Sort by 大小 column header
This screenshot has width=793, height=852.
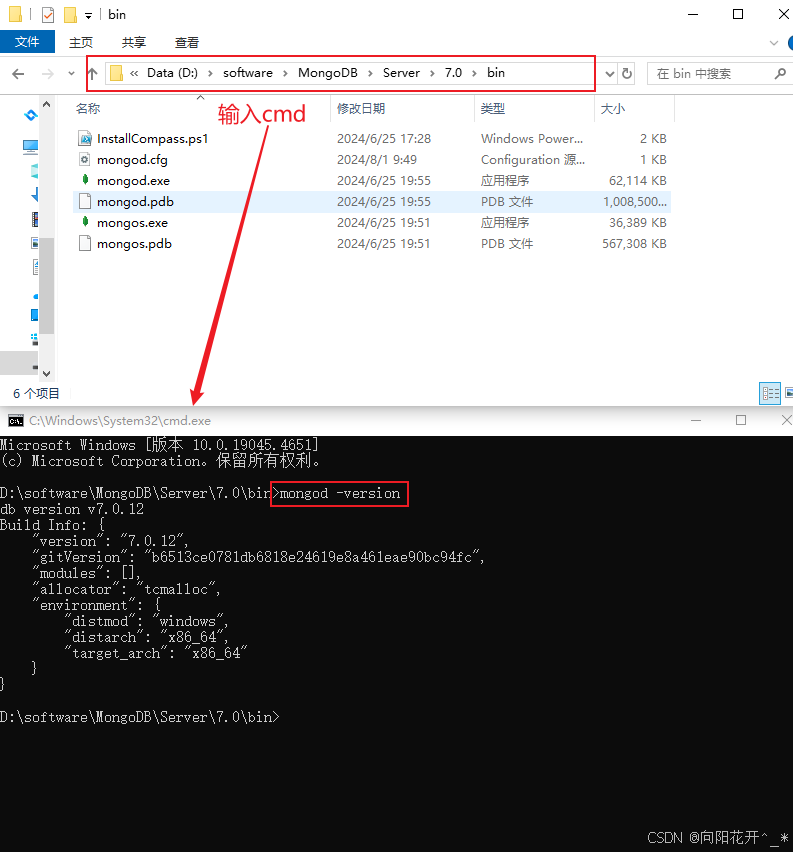pyautogui.click(x=613, y=109)
